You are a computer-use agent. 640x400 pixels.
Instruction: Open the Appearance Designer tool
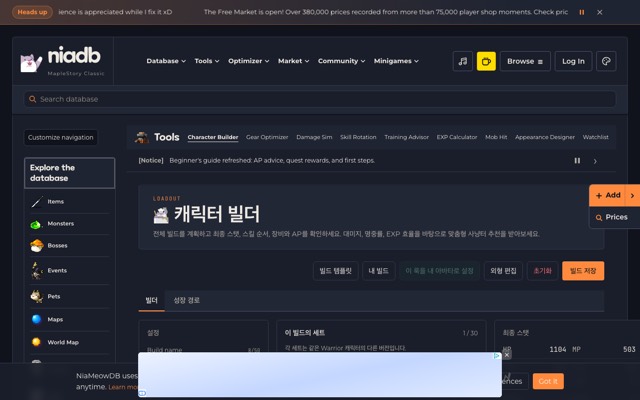[544, 138]
